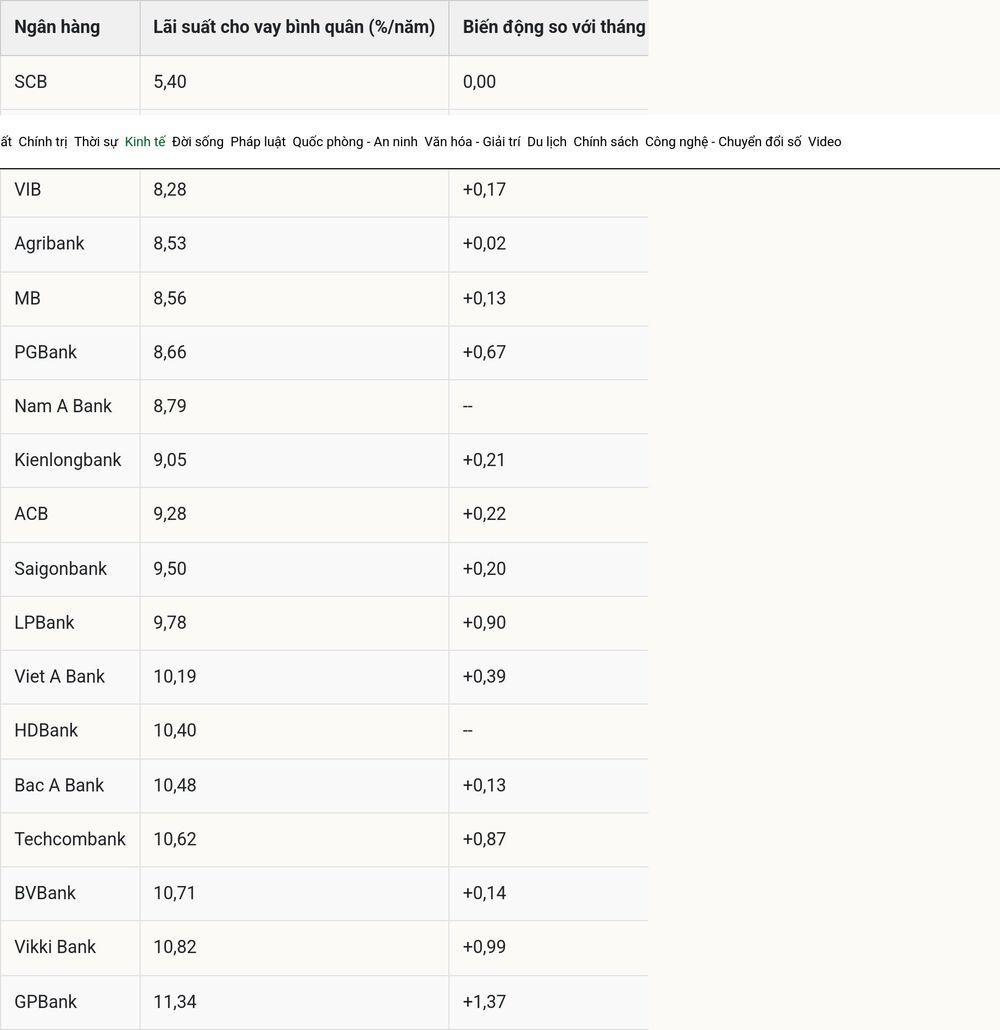
Task: Select the SCB row in table
Action: pyautogui.click(x=324, y=82)
